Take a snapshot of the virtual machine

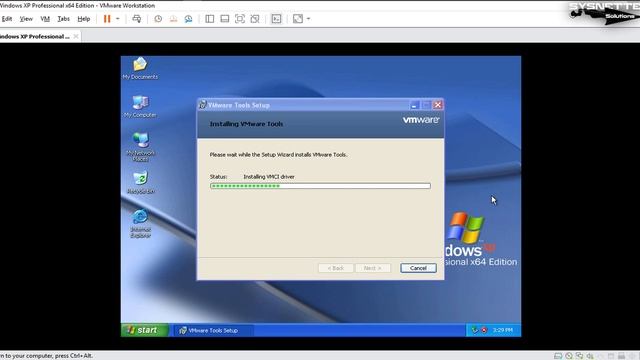click(x=158, y=19)
